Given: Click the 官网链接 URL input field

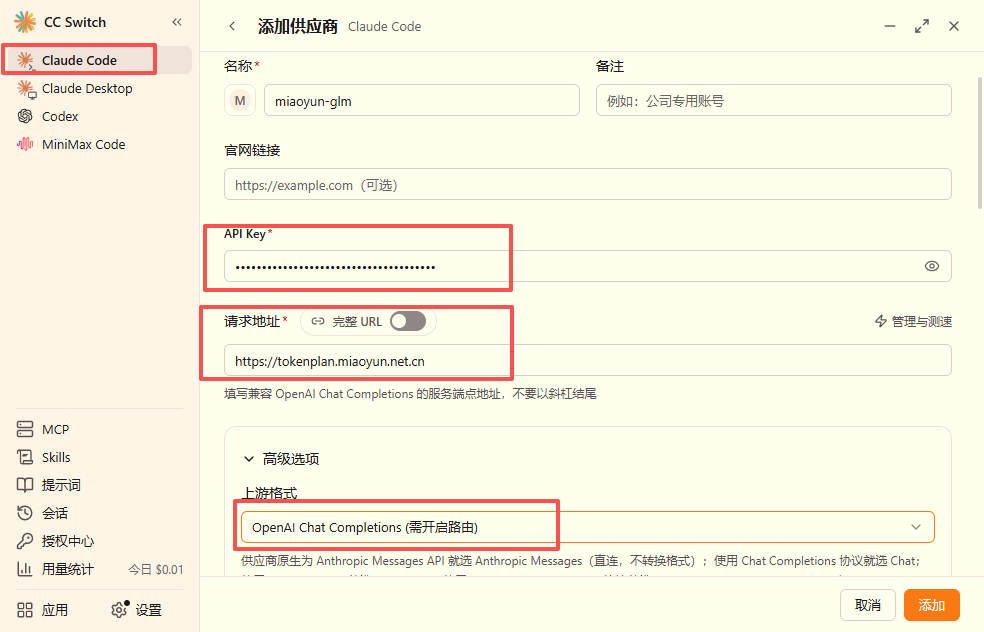Looking at the screenshot, I should pos(588,185).
